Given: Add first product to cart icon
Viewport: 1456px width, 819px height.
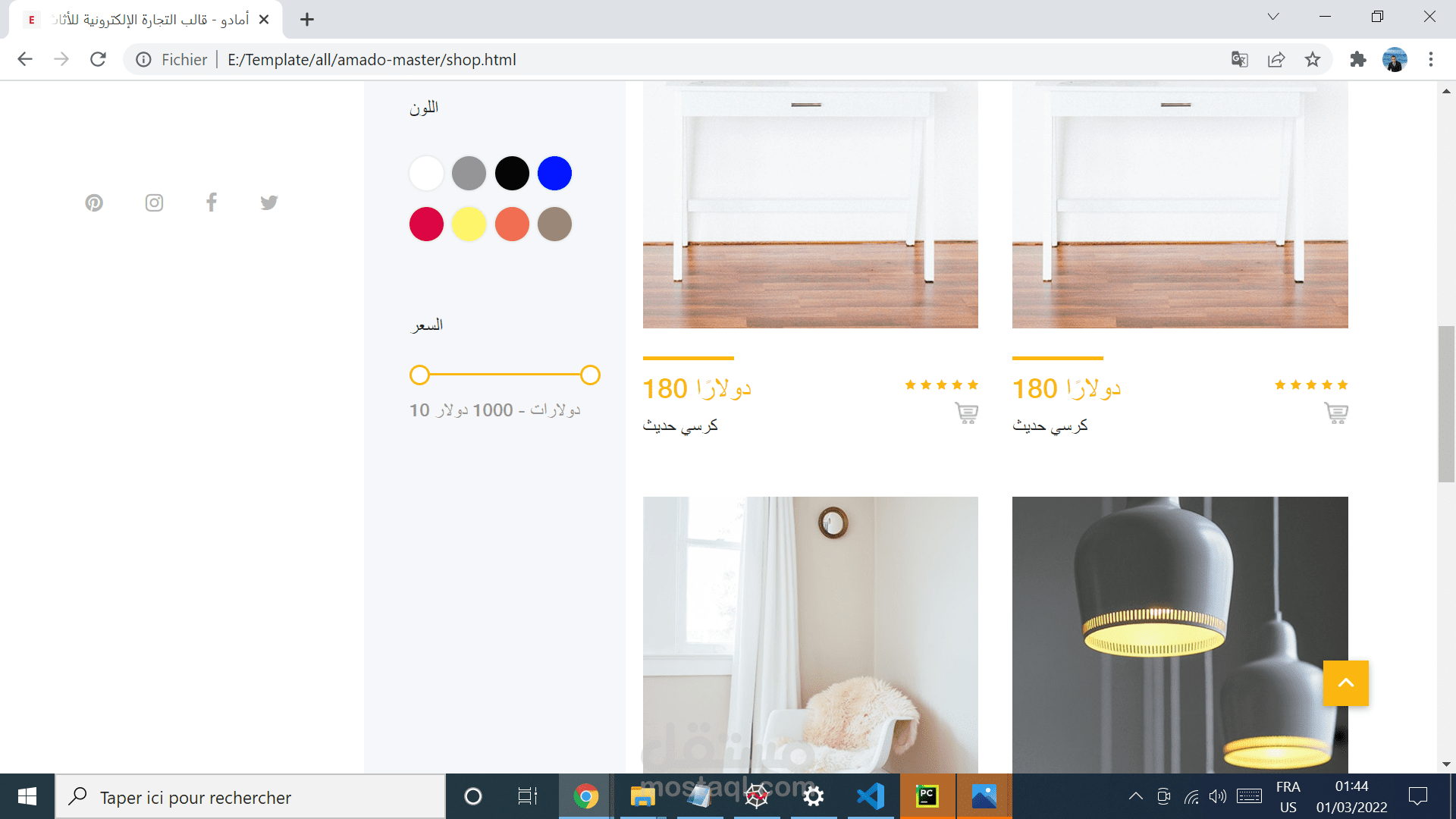Looking at the screenshot, I should (x=966, y=413).
